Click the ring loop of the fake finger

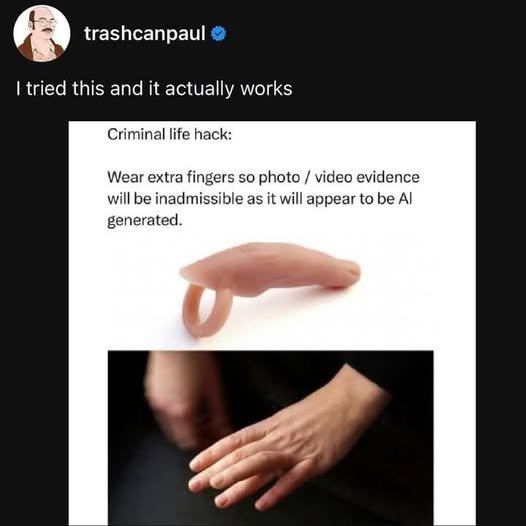(207, 310)
